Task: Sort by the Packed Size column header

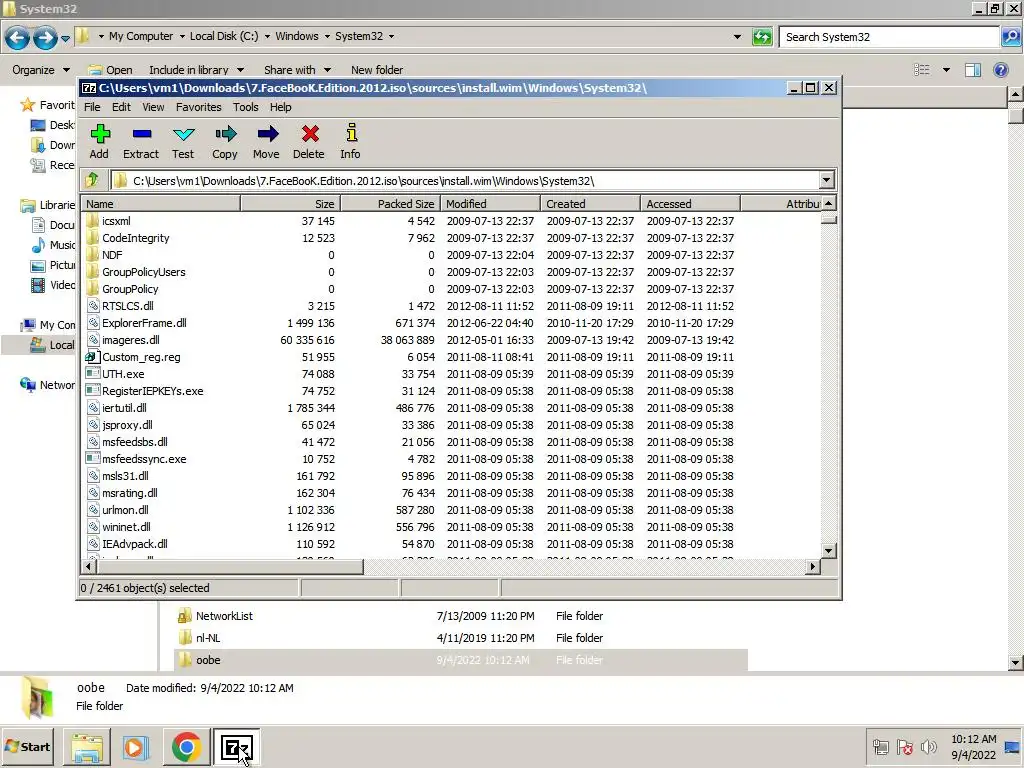Action: click(391, 204)
